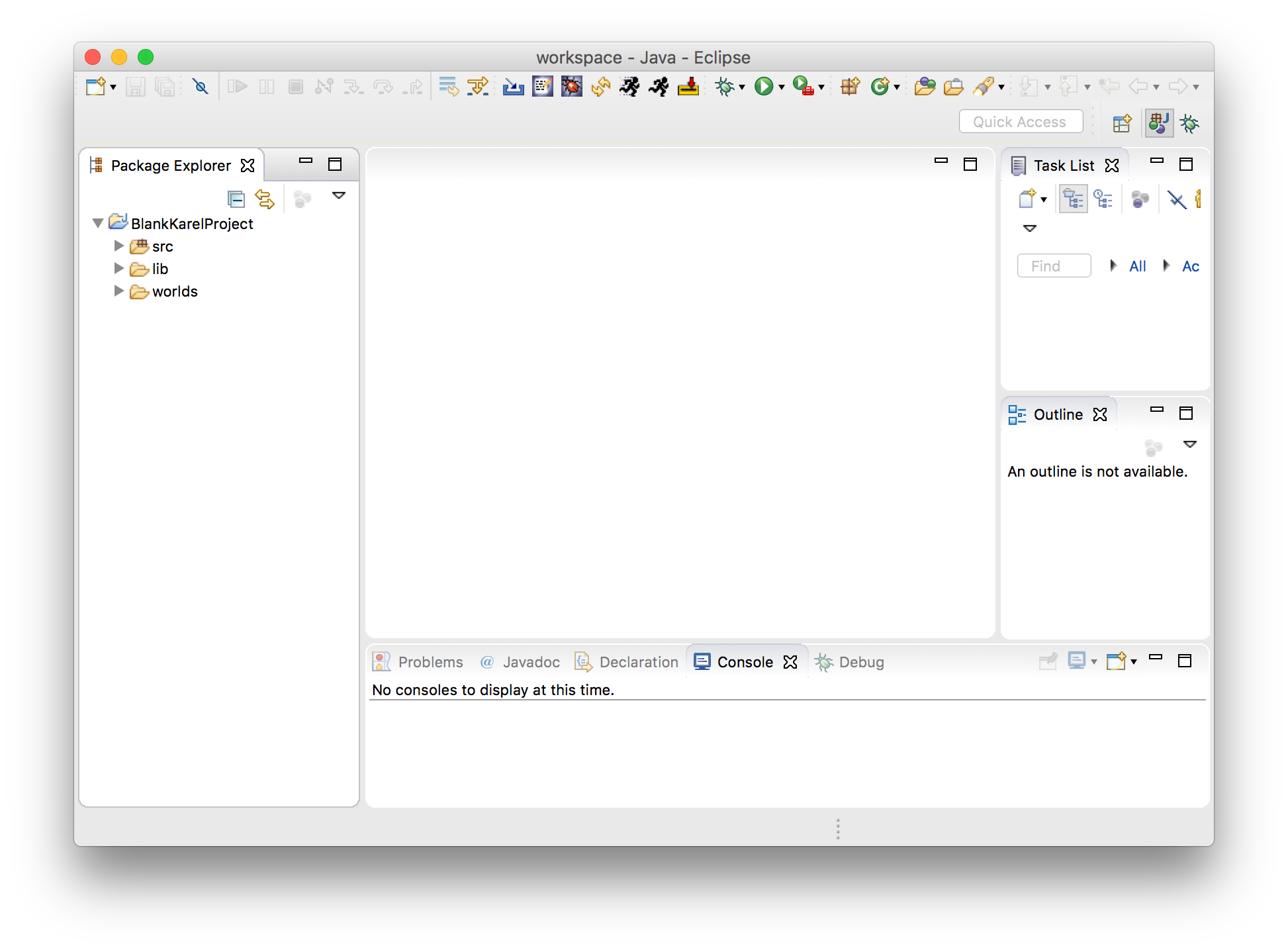
Task: Close the Console tab with its X
Action: pos(790,662)
